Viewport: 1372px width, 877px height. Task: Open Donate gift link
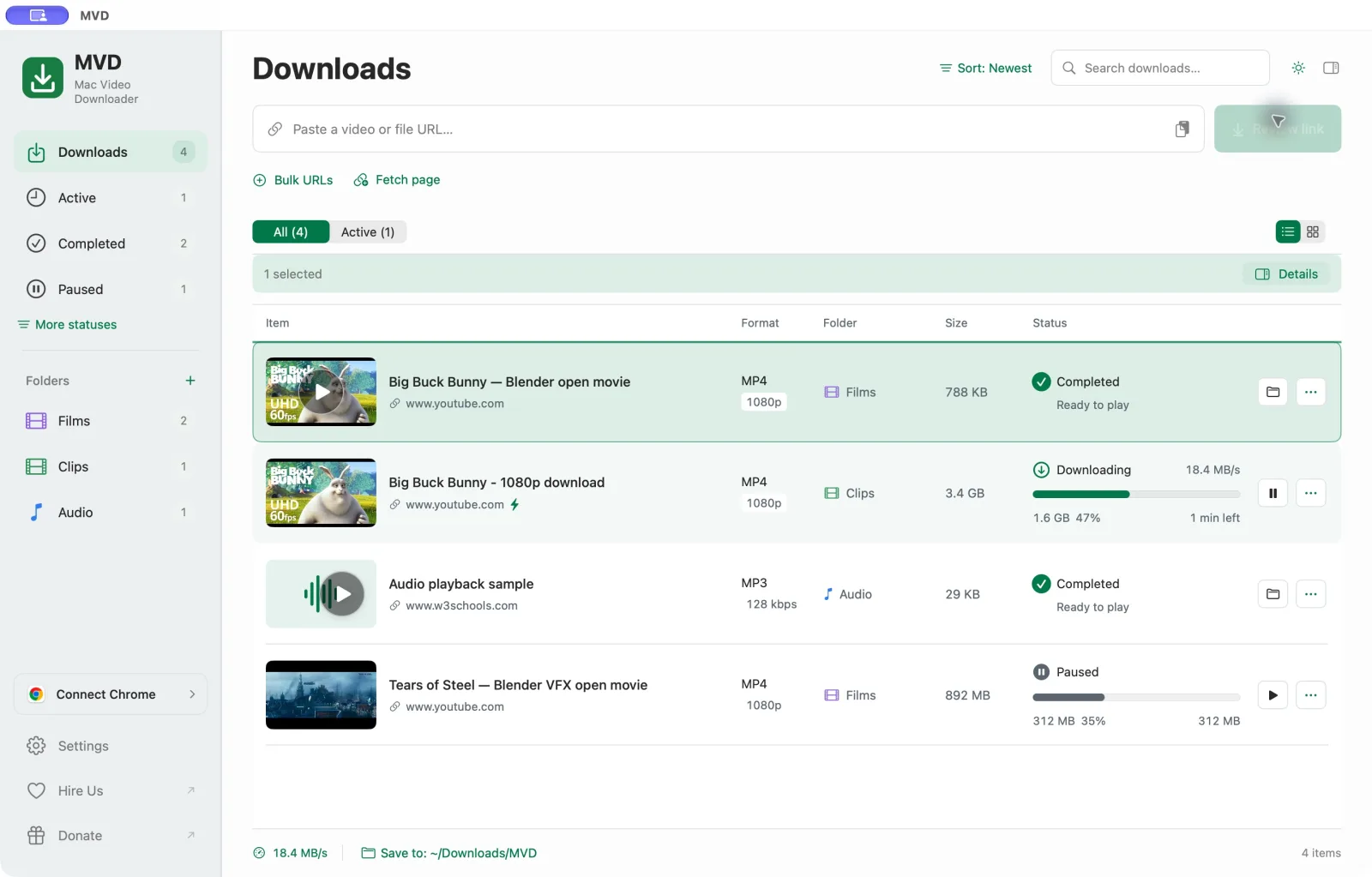[111, 836]
